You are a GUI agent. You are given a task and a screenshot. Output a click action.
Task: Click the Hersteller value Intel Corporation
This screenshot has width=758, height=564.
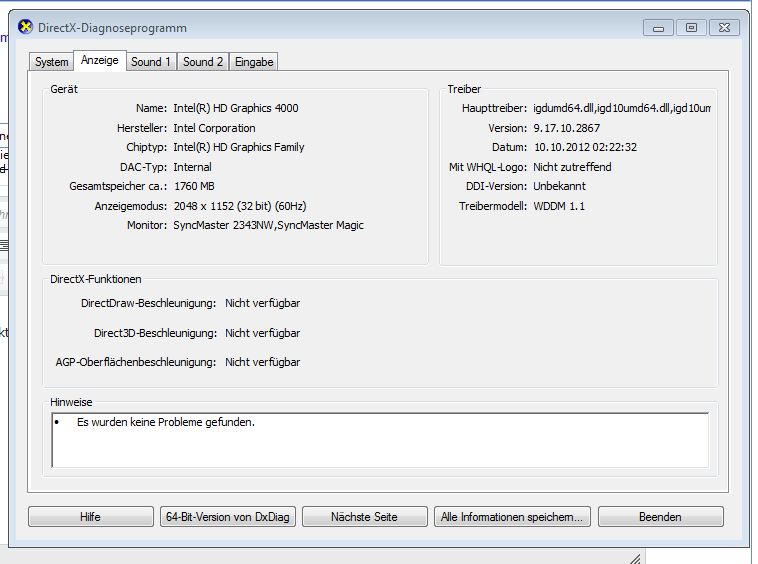[214, 128]
